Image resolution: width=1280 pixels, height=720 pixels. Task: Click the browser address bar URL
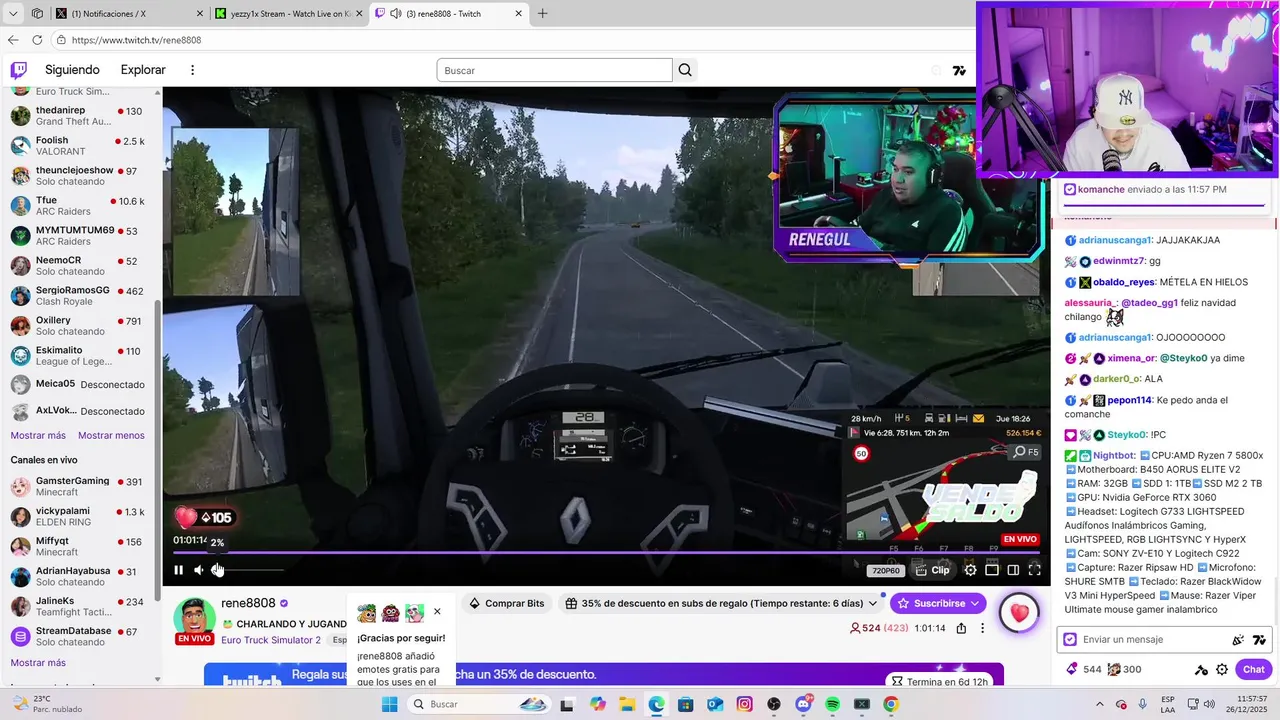136,40
